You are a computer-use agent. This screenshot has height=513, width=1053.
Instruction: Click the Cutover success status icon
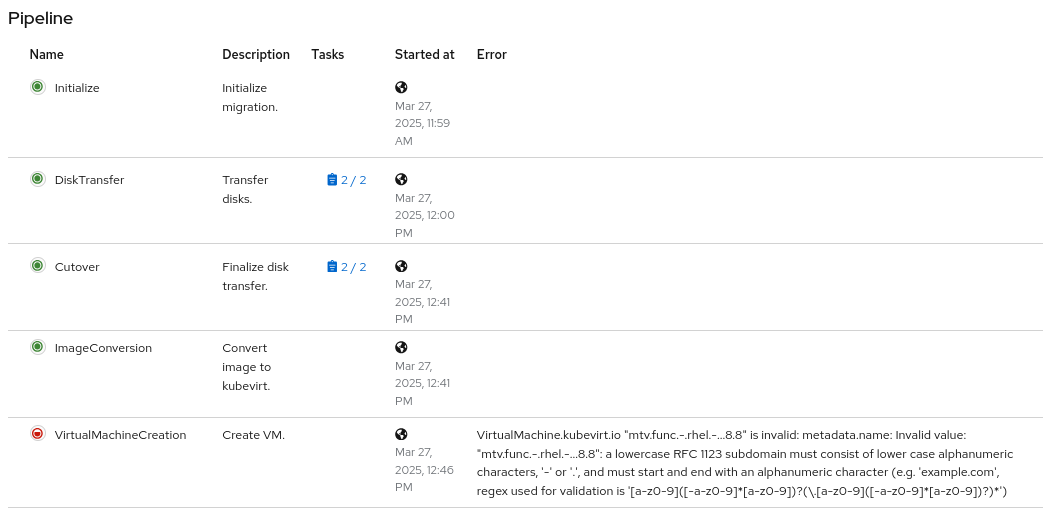(37, 266)
